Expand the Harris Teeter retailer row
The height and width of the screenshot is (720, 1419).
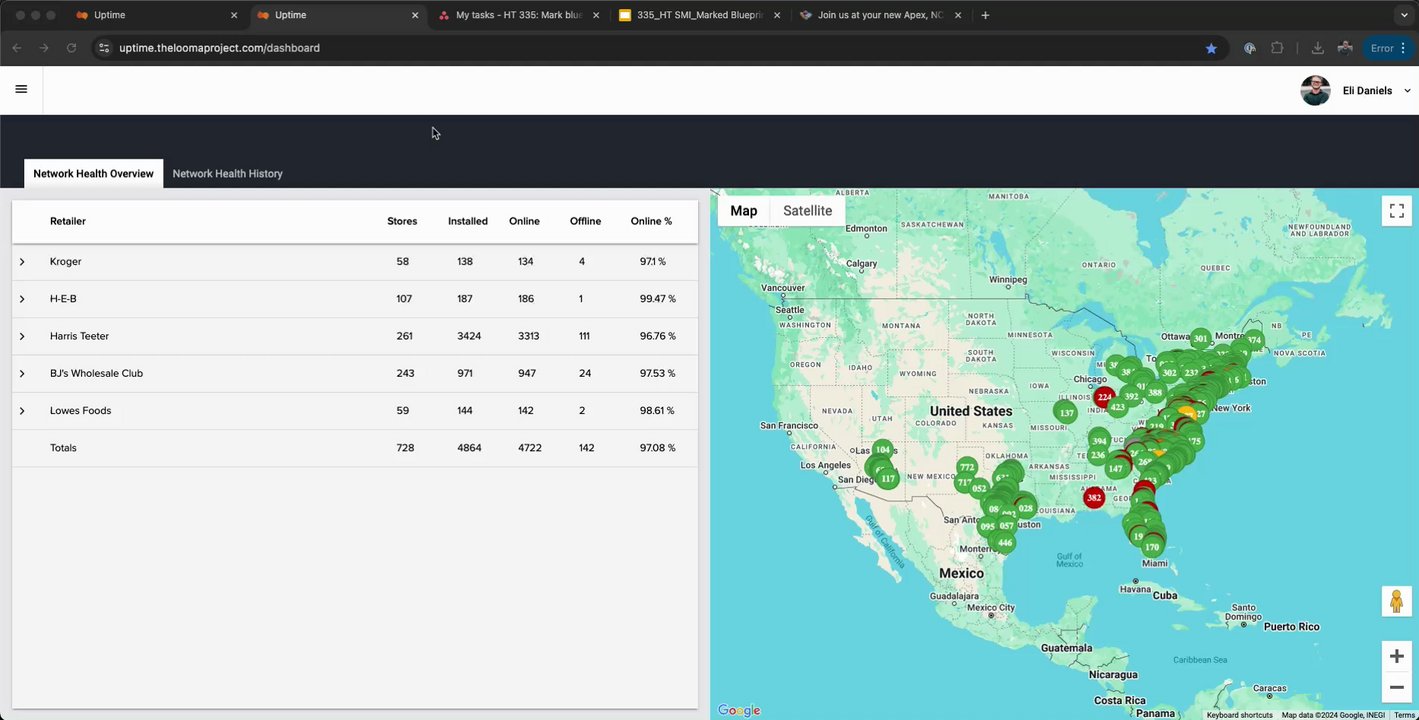[x=22, y=336]
